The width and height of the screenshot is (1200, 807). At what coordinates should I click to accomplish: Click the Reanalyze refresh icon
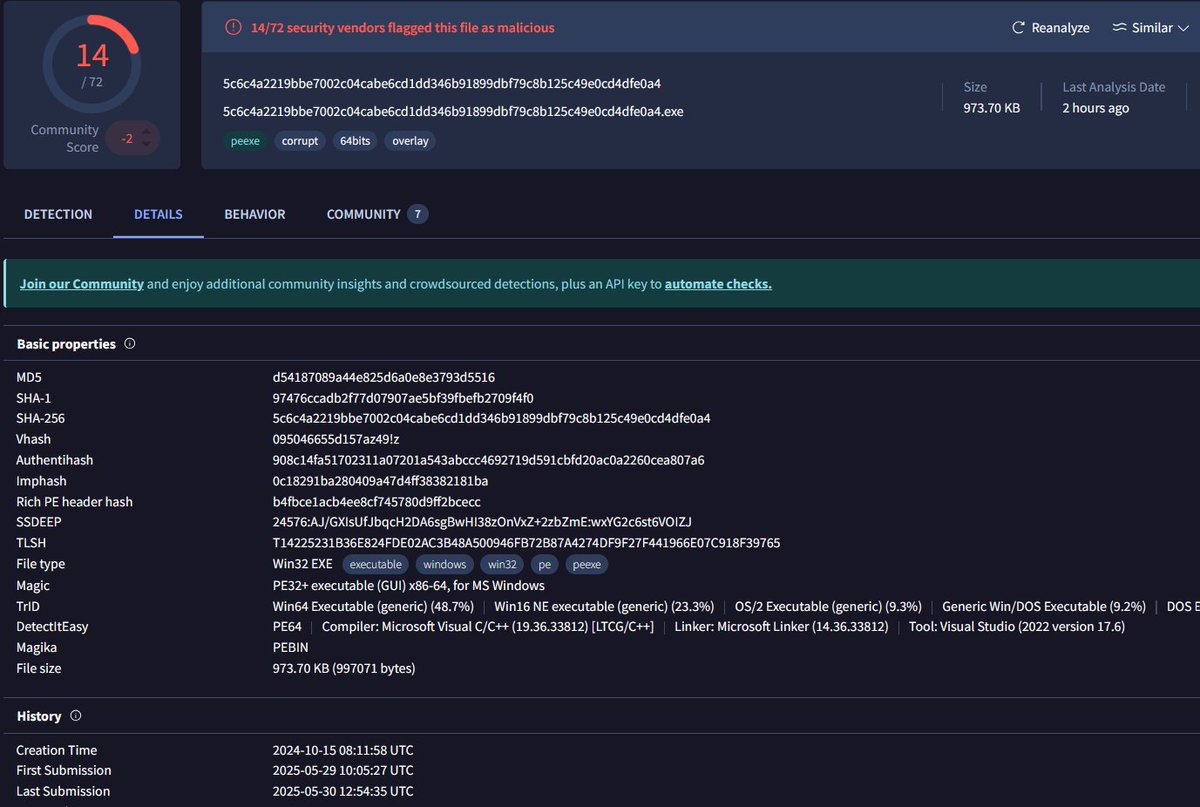[x=1019, y=28]
